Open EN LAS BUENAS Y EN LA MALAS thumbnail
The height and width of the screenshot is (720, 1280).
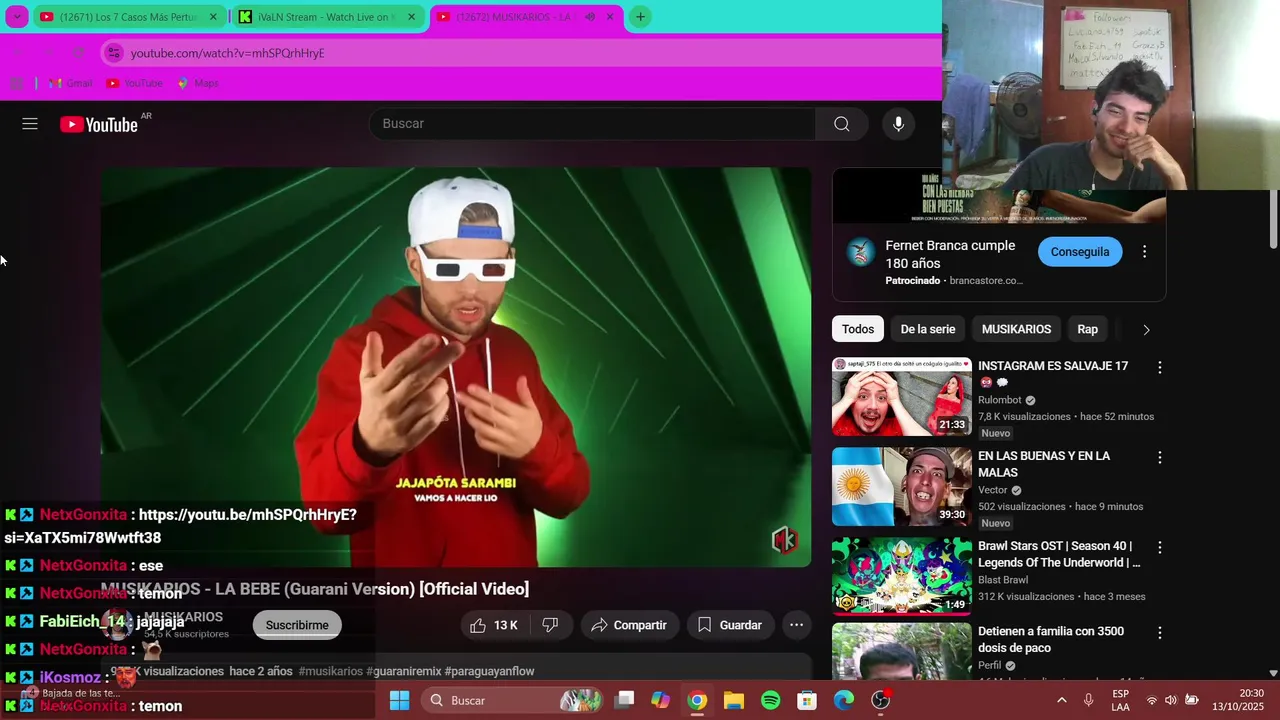tap(902, 487)
